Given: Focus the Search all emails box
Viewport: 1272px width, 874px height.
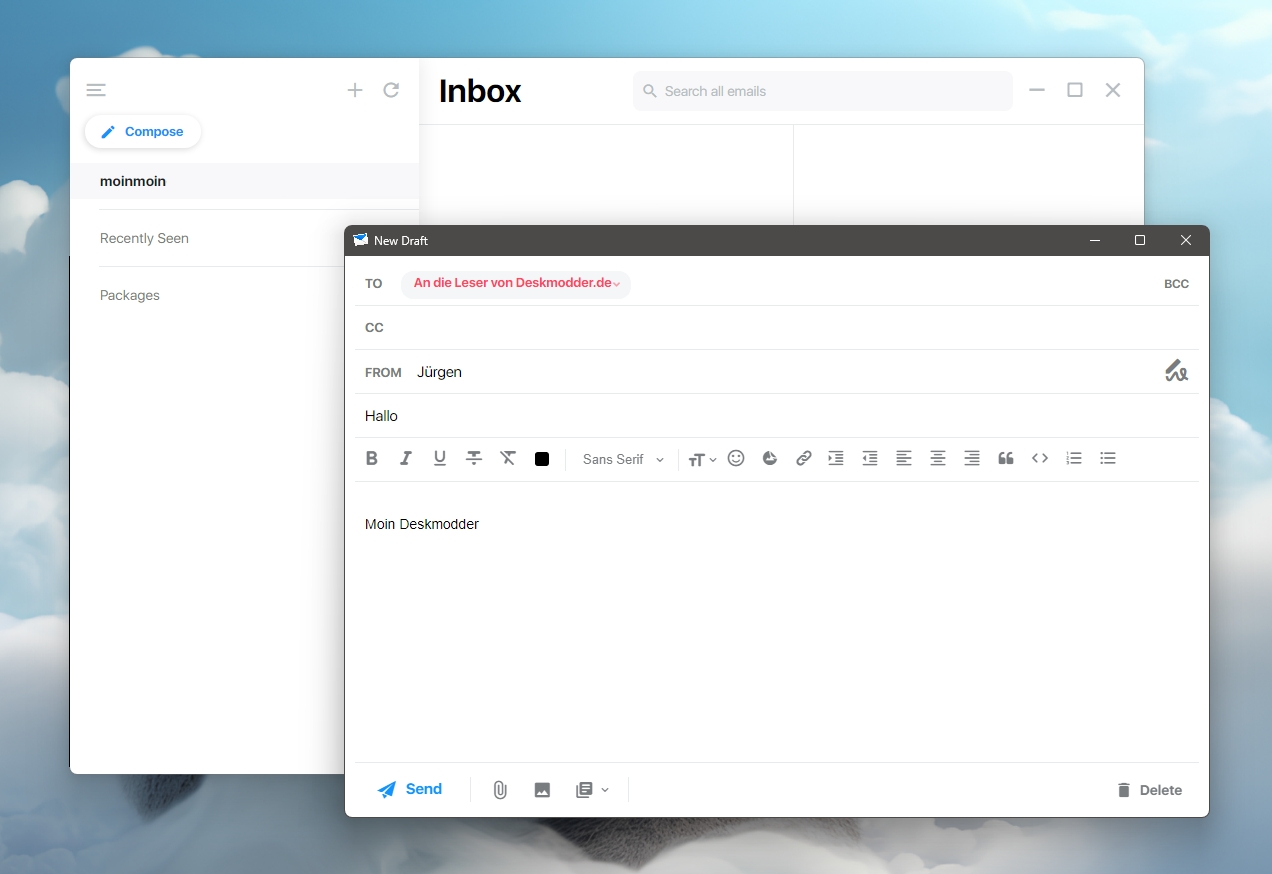Looking at the screenshot, I should [x=822, y=91].
